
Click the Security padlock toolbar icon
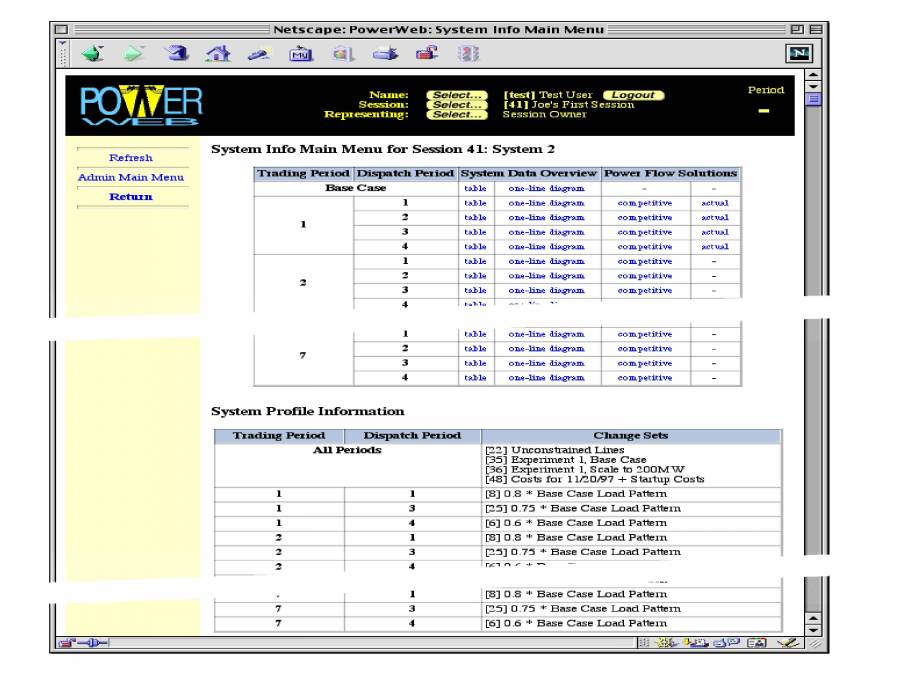tap(426, 54)
